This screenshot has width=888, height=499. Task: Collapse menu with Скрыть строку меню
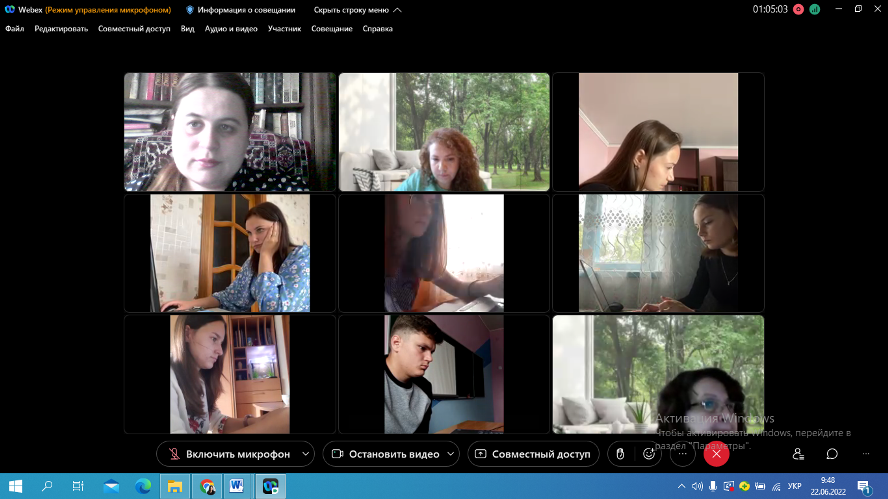pyautogui.click(x=357, y=10)
